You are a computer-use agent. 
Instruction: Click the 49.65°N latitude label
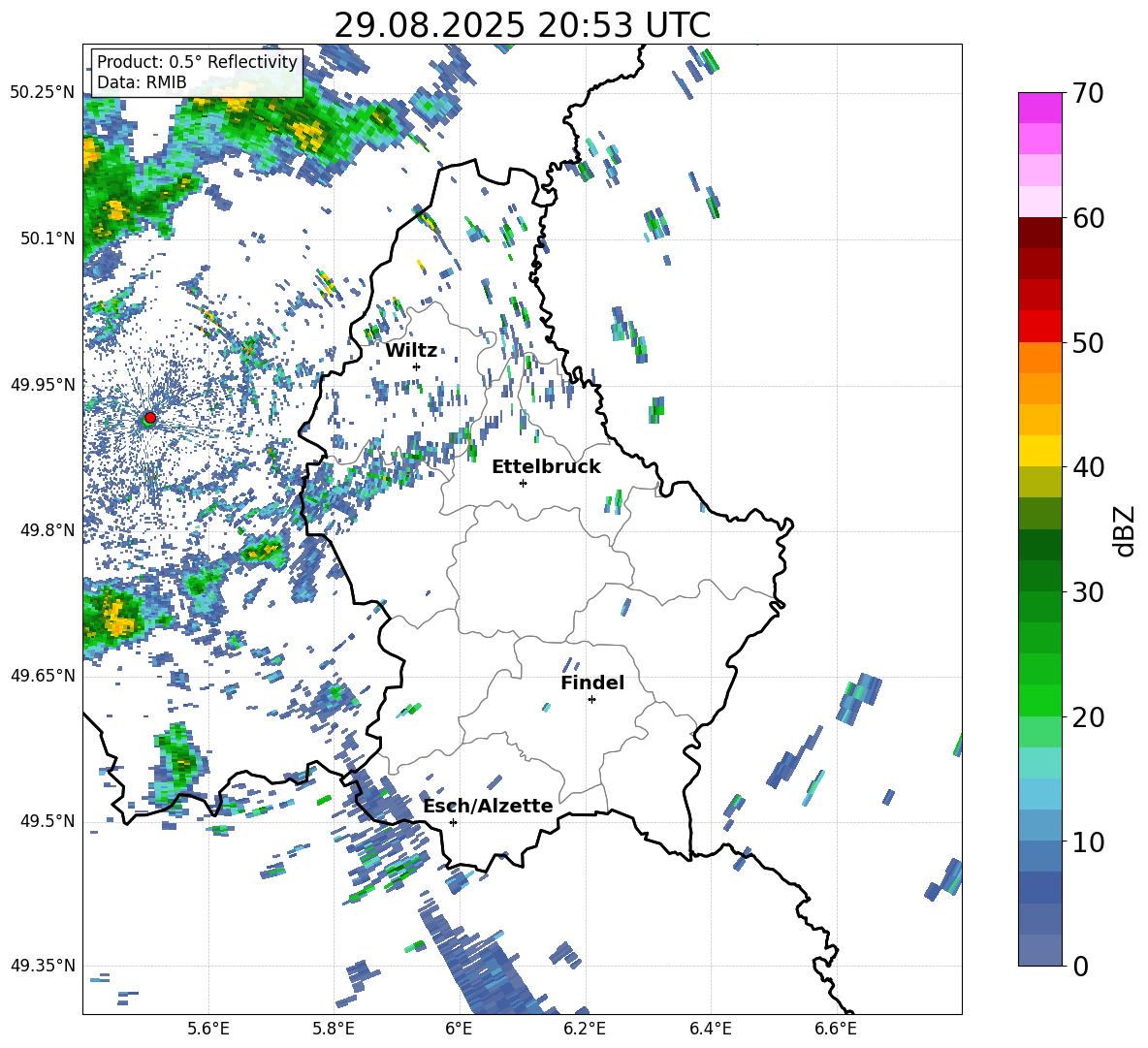pos(43,676)
